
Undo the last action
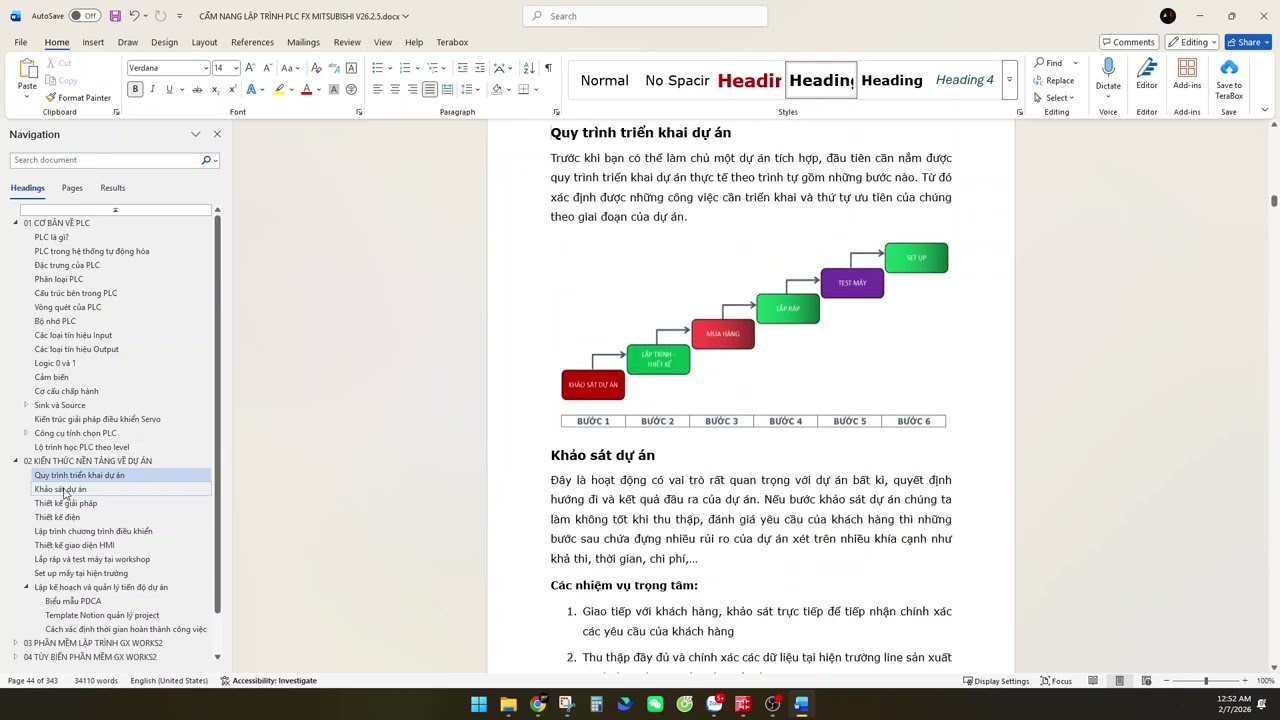(134, 16)
